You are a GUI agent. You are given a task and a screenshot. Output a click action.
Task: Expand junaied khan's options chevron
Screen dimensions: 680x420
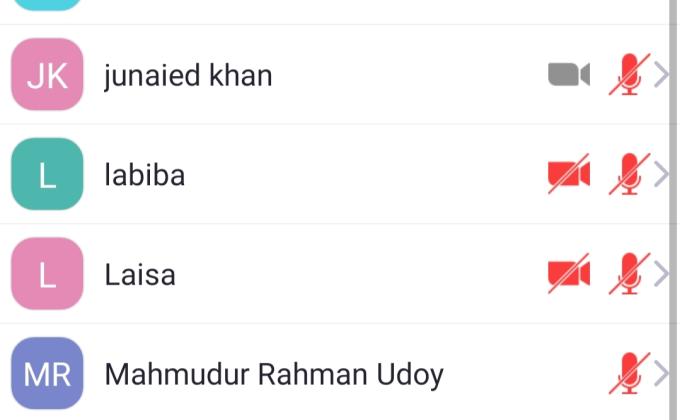tap(660, 75)
